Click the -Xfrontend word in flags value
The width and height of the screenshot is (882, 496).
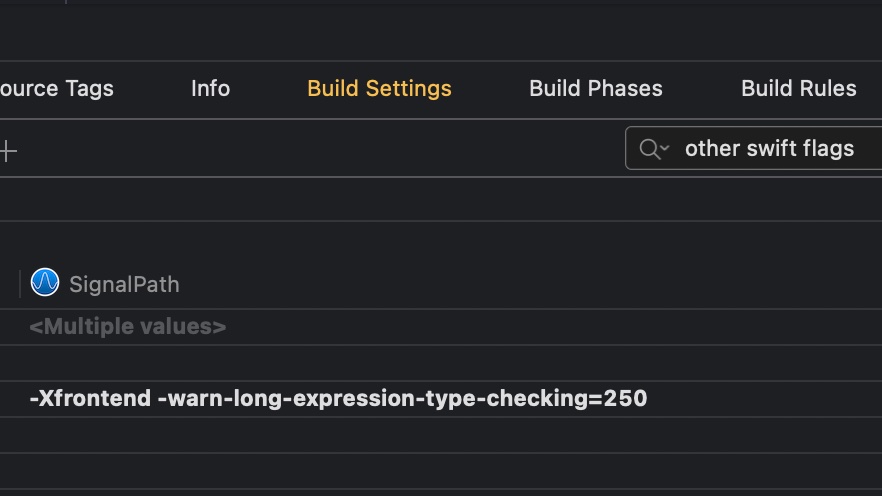[90, 398]
